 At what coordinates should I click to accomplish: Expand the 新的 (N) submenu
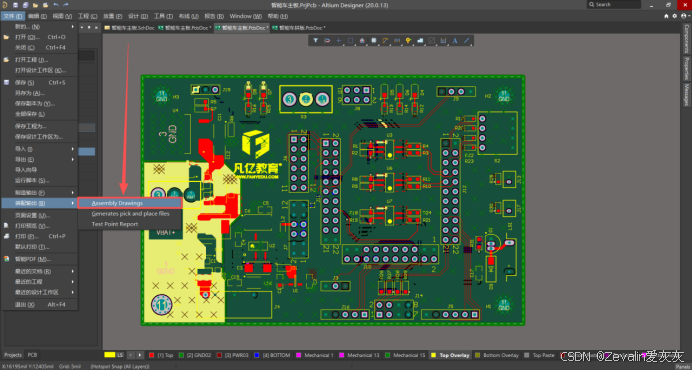pos(40,26)
